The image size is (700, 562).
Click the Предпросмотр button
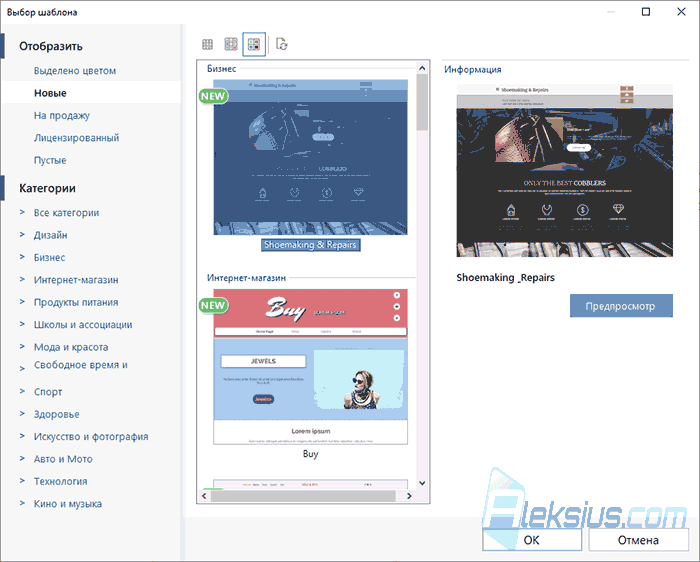point(621,306)
